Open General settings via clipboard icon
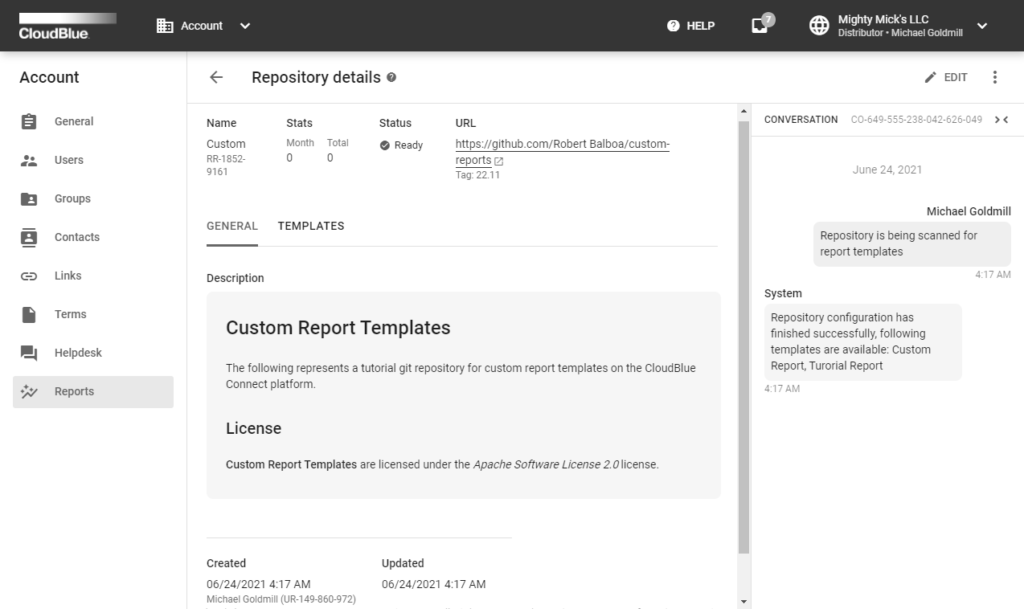The height and width of the screenshot is (609, 1024). click(31, 121)
